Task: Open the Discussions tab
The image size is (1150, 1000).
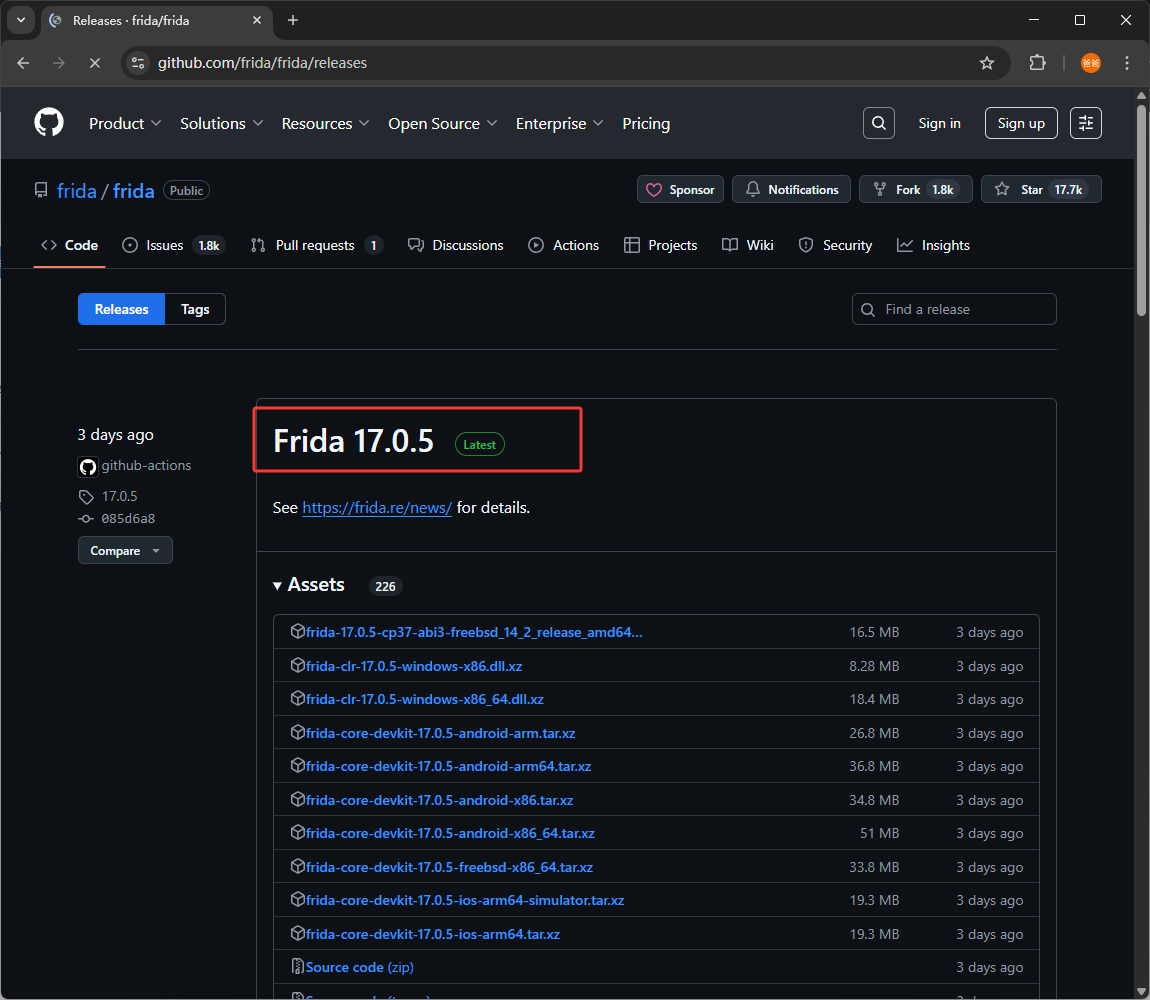Action: pyautogui.click(x=455, y=245)
